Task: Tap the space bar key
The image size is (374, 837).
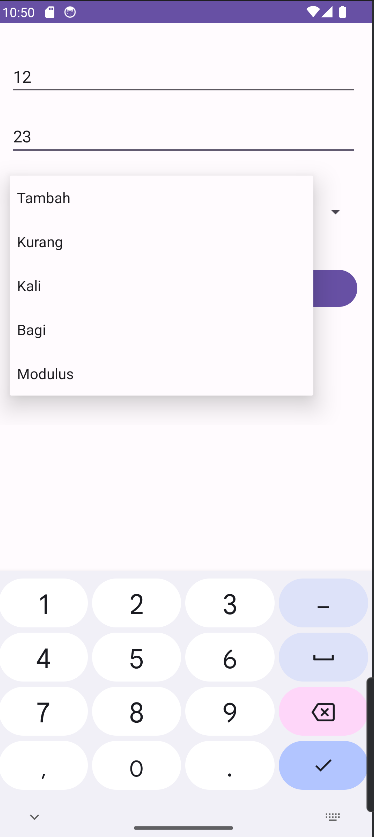Action: click(x=323, y=658)
